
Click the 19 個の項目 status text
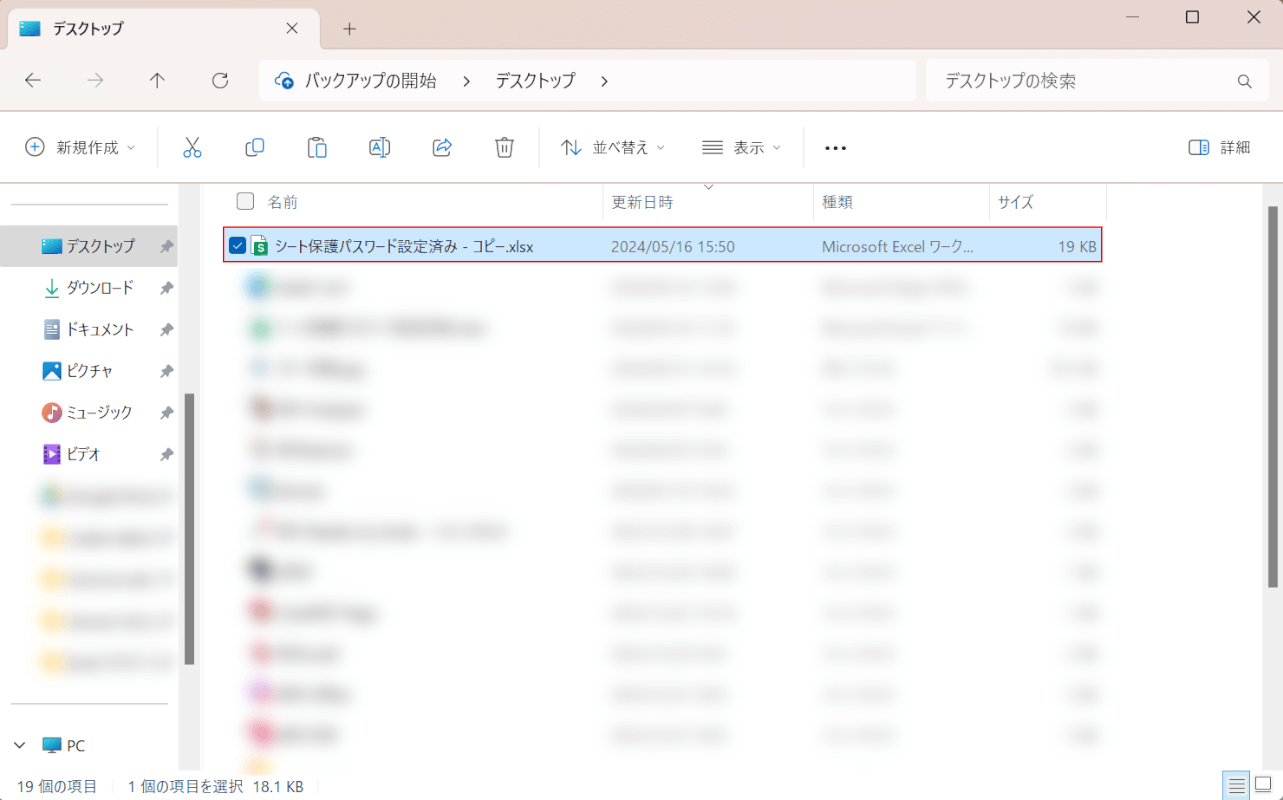[57, 786]
